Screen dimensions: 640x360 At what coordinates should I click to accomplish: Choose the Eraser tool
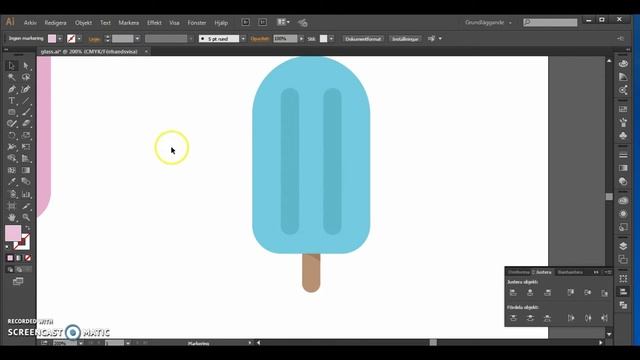26,123
